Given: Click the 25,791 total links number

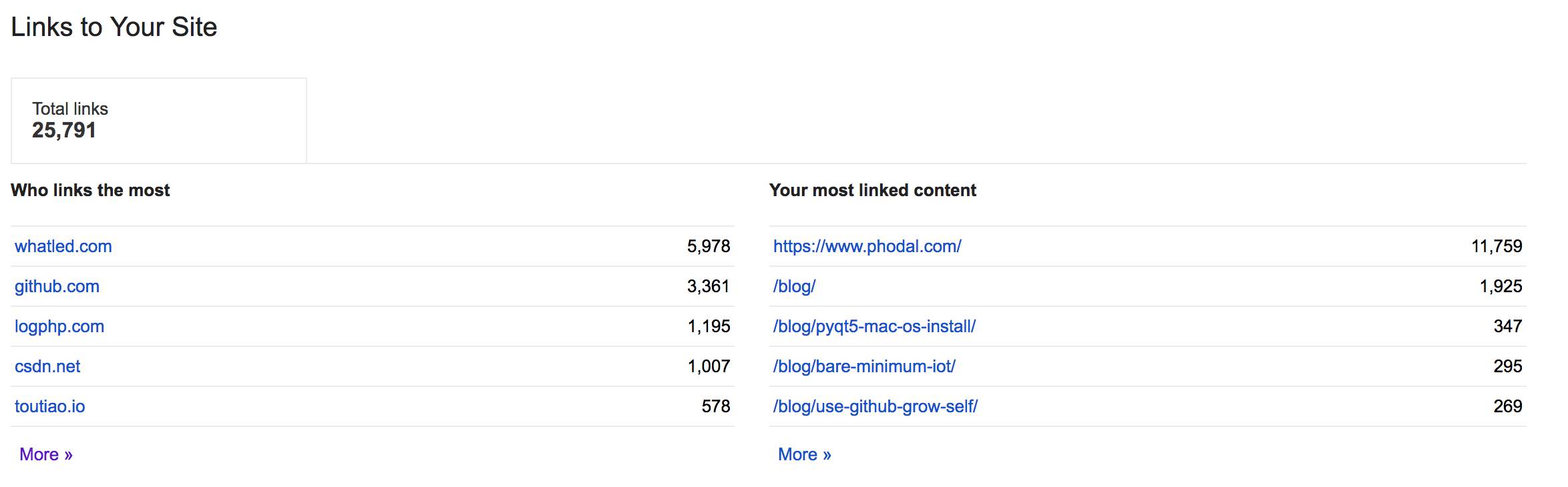Looking at the screenshot, I should [64, 130].
